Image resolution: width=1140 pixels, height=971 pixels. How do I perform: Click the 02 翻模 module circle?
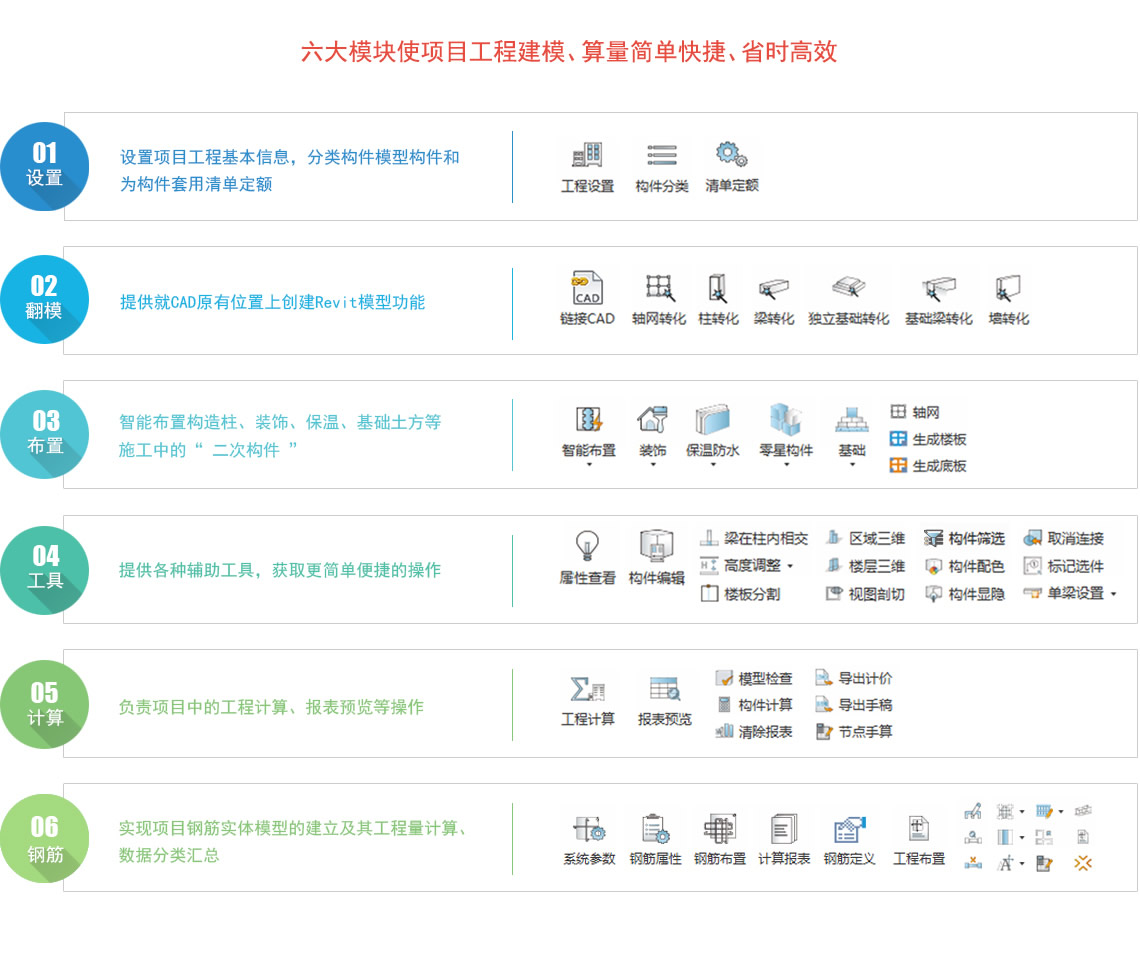[44, 299]
